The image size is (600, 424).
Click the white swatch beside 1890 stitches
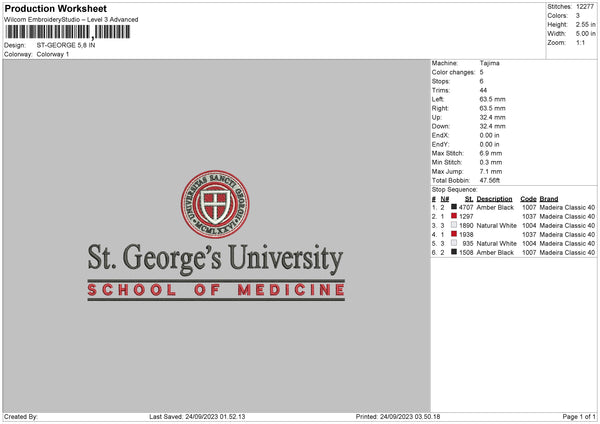tap(454, 225)
